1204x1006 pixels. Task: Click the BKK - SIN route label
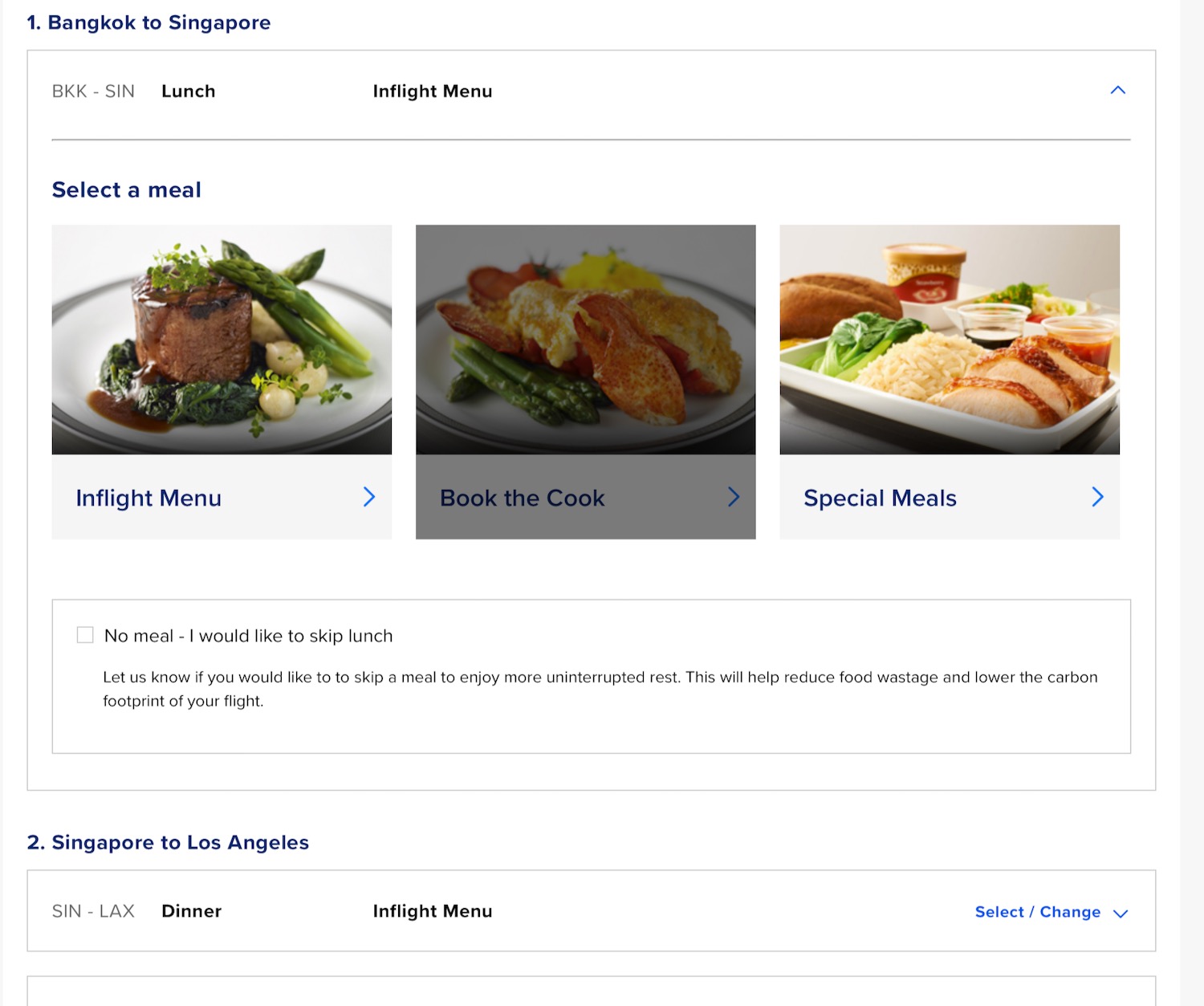(93, 92)
